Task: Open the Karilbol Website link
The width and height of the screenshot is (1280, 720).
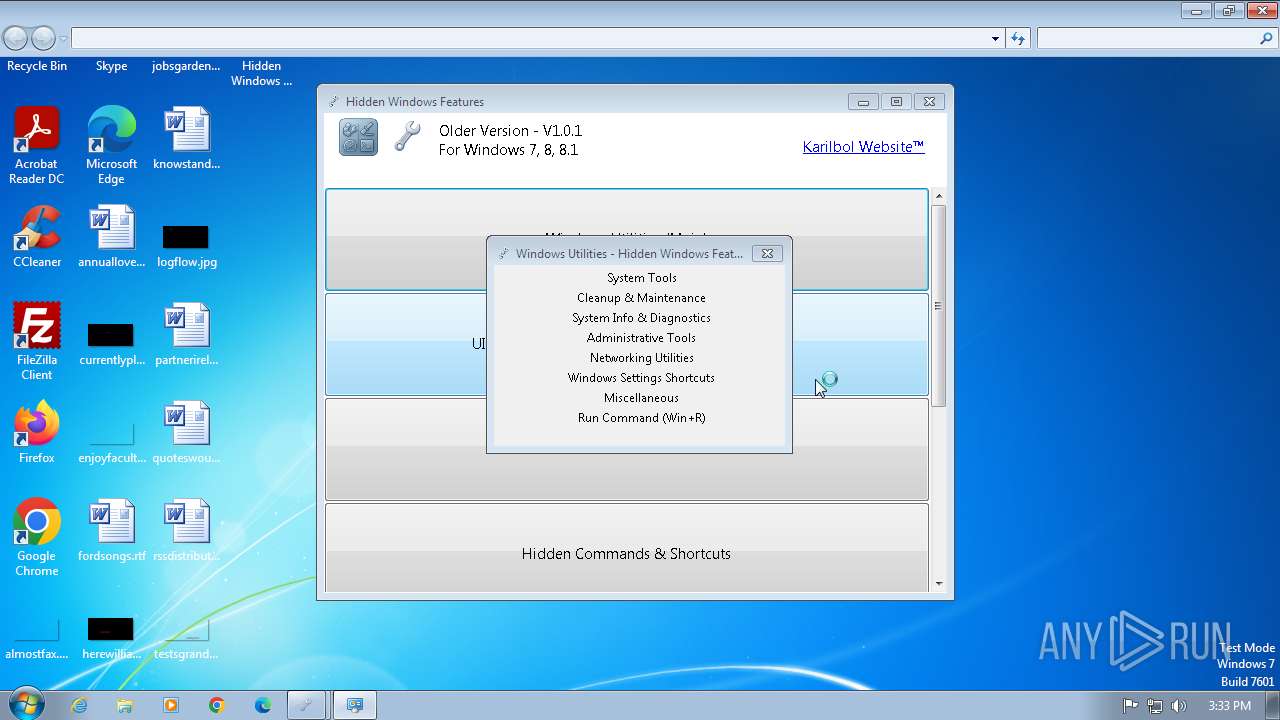Action: point(863,146)
